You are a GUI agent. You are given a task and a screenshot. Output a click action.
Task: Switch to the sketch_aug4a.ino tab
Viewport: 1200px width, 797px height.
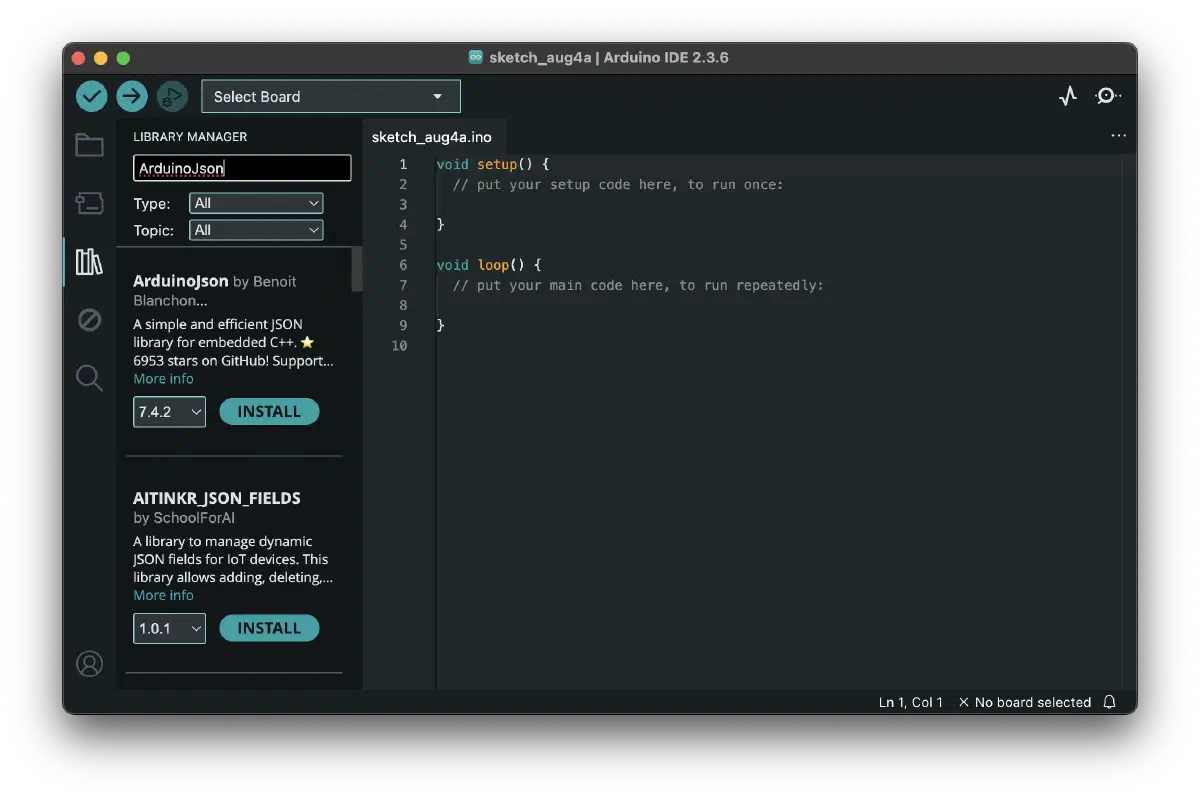(434, 137)
